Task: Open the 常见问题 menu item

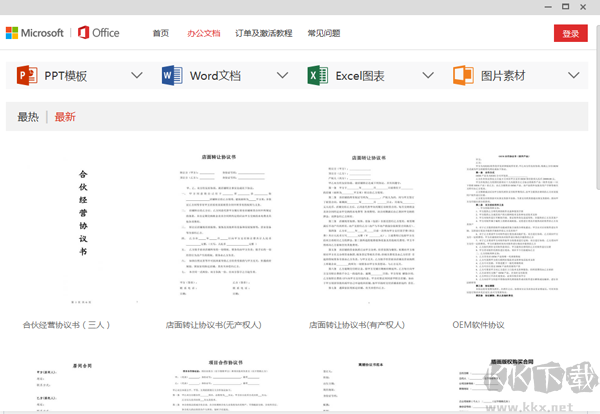Action: [324, 33]
